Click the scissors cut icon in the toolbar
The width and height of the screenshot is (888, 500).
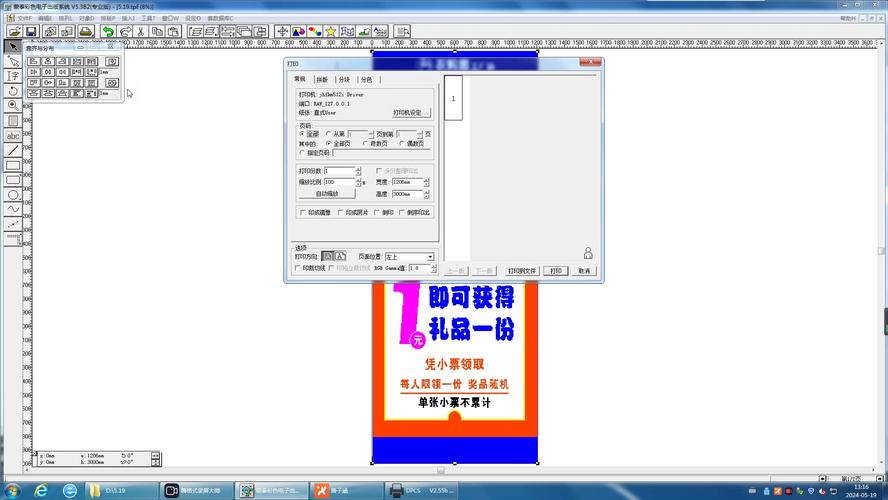point(141,31)
